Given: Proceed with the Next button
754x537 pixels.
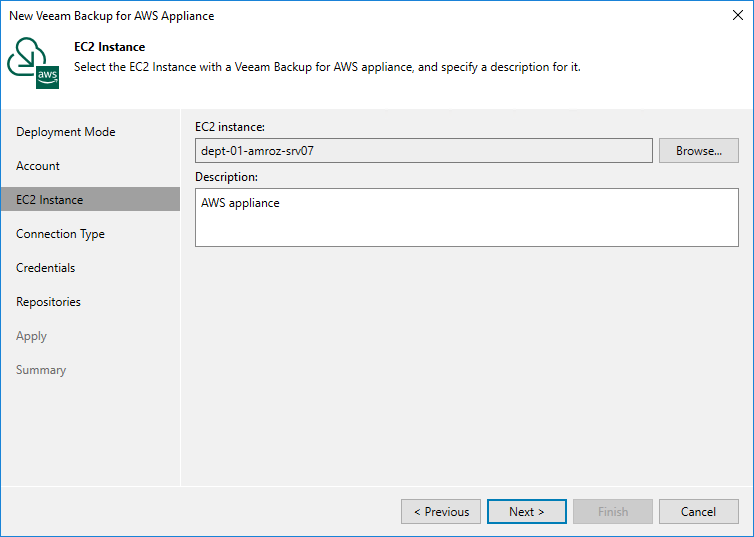Looking at the screenshot, I should (x=527, y=512).
